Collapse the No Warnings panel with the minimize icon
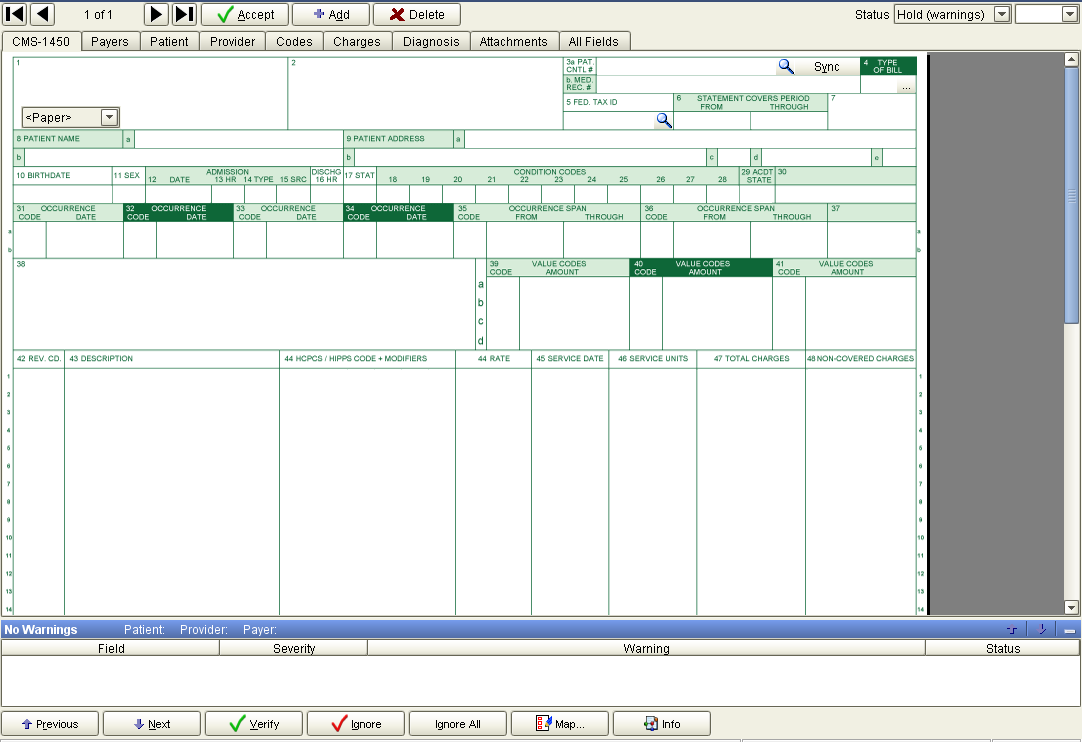The width and height of the screenshot is (1082, 742). coord(1068,629)
